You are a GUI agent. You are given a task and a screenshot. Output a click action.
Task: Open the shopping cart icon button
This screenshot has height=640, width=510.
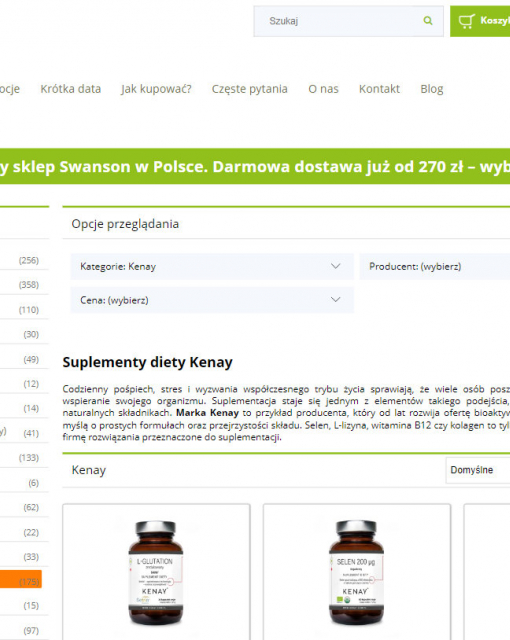(x=480, y=21)
